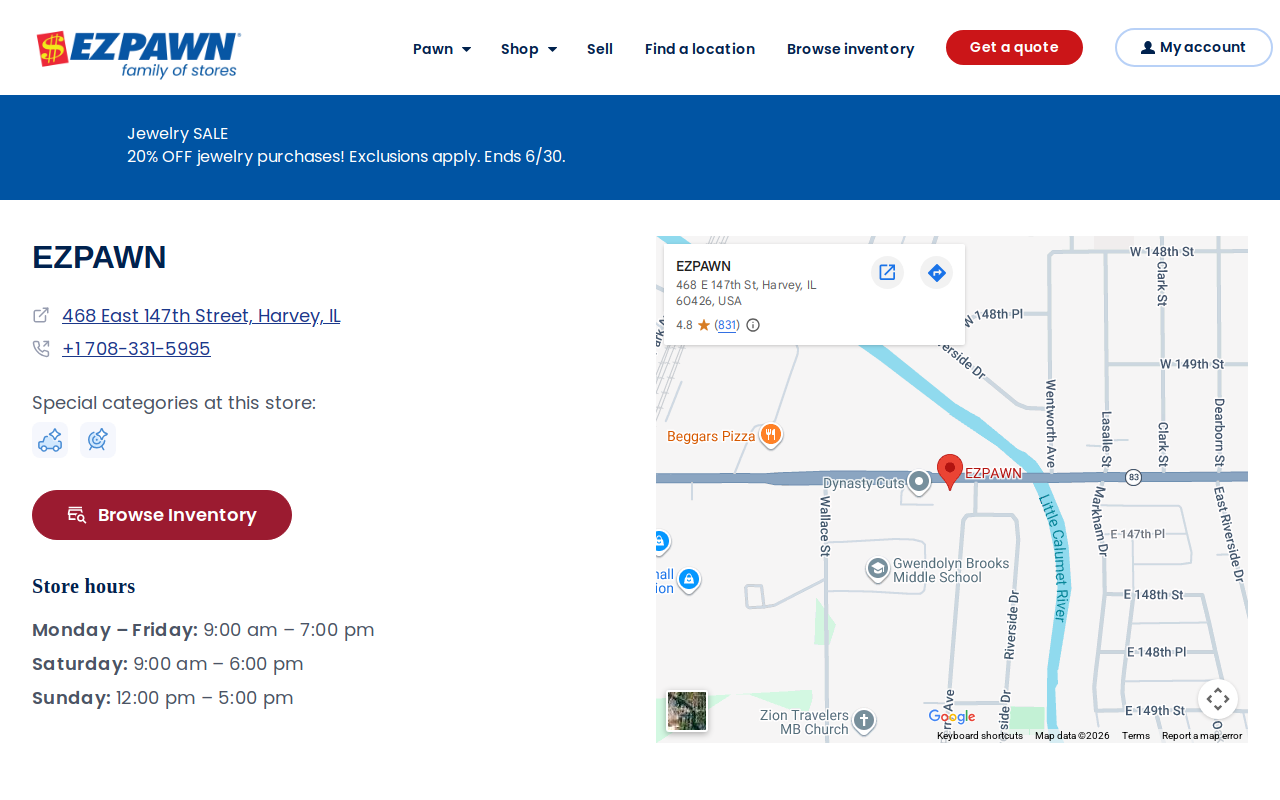
Task: Select the Gwendolyn Brooks Middle School marker
Action: click(x=877, y=569)
